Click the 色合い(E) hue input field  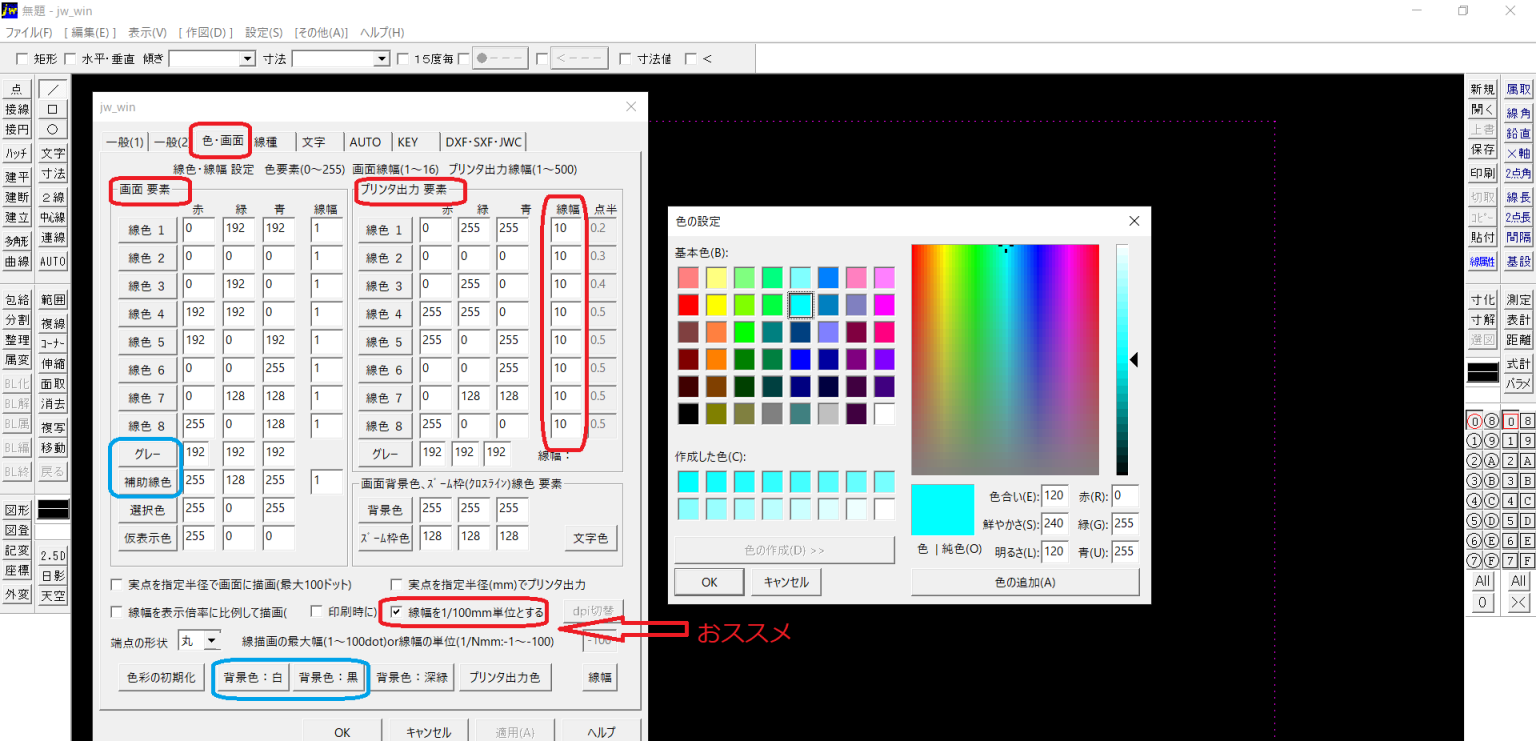coord(1055,496)
